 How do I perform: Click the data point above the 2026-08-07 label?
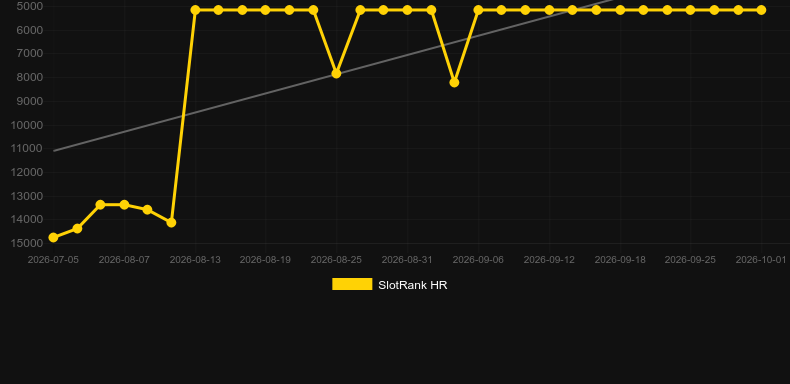pos(124,205)
